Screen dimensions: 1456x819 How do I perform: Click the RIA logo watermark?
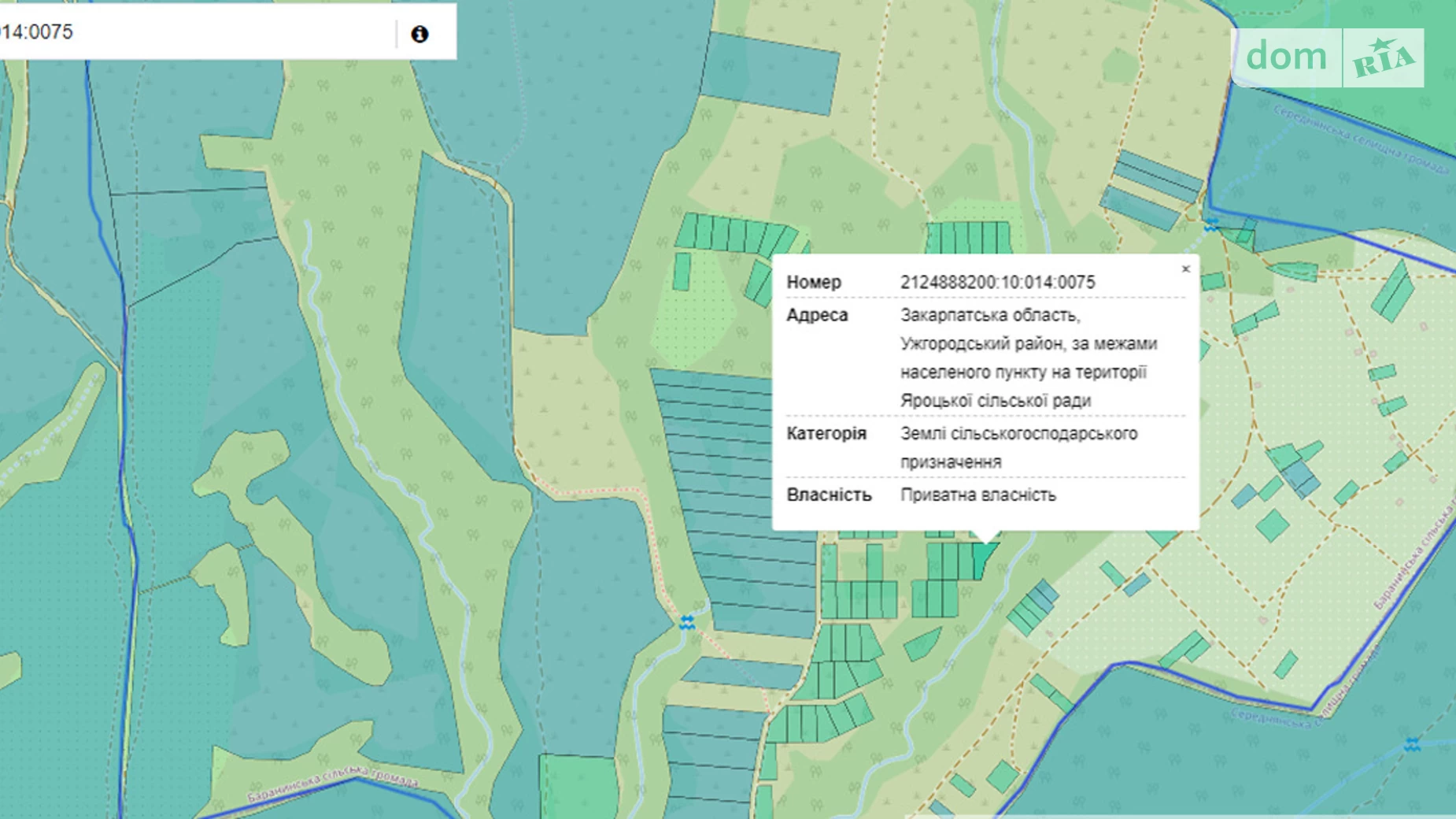[1383, 57]
